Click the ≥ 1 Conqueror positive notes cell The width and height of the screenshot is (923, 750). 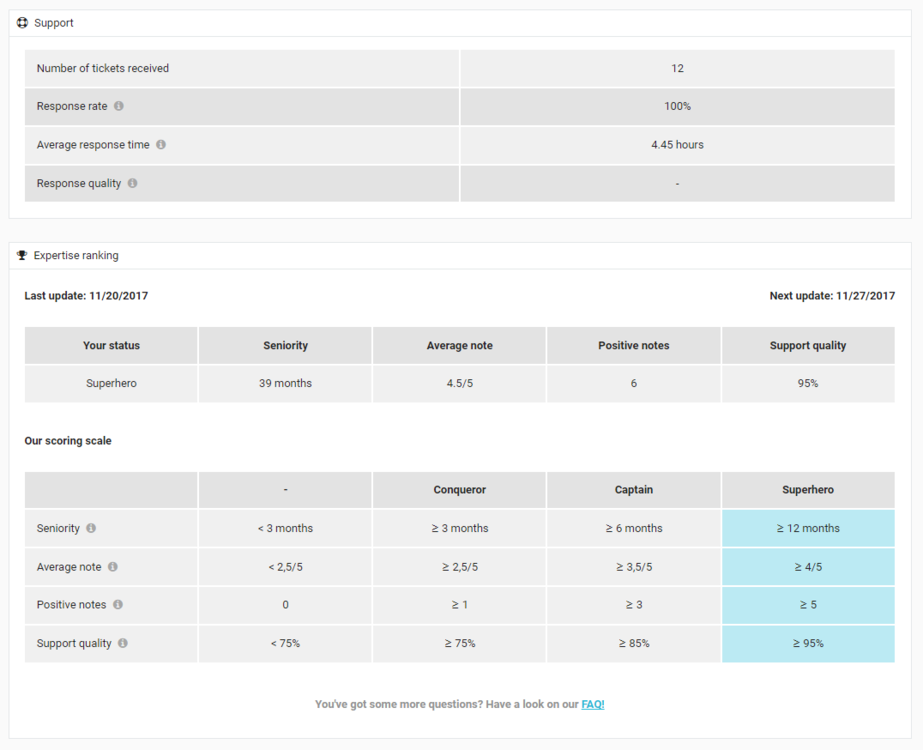[x=460, y=605]
